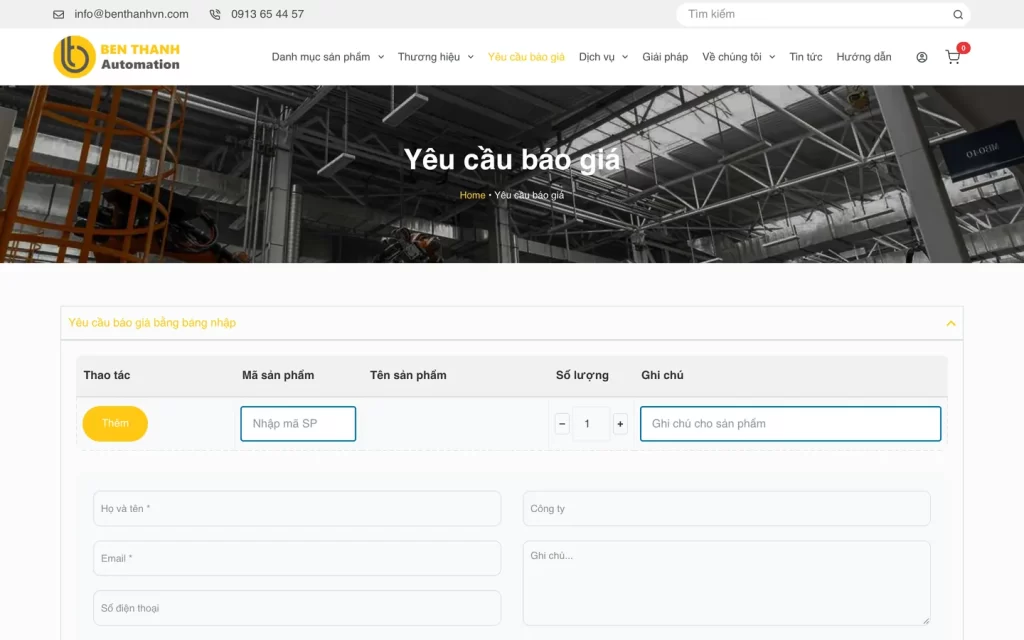Click the yellow Thêm button
Image resolution: width=1024 pixels, height=640 pixels.
tap(115, 423)
